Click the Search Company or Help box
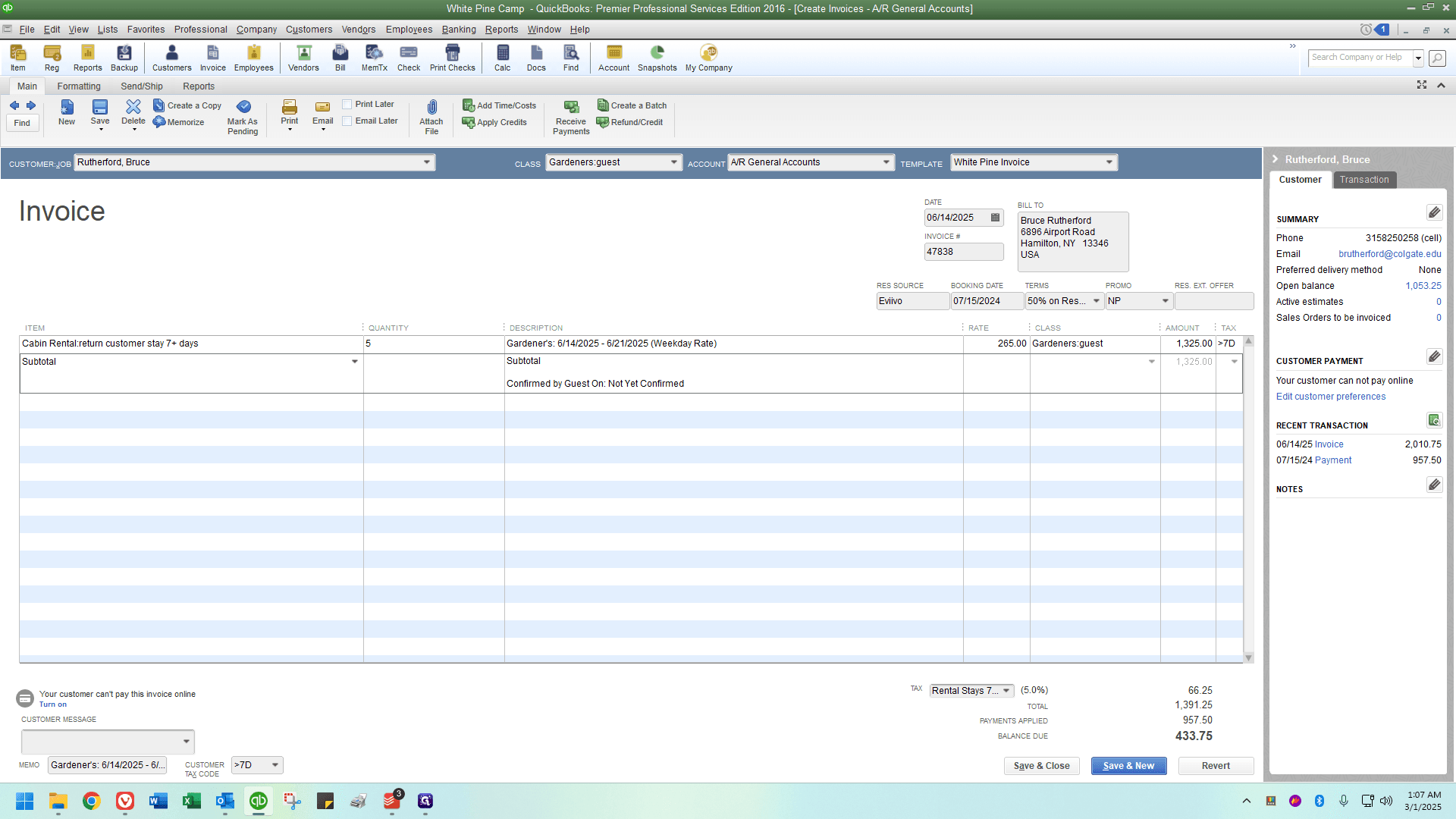This screenshot has width=1456, height=819. pos(1360,58)
